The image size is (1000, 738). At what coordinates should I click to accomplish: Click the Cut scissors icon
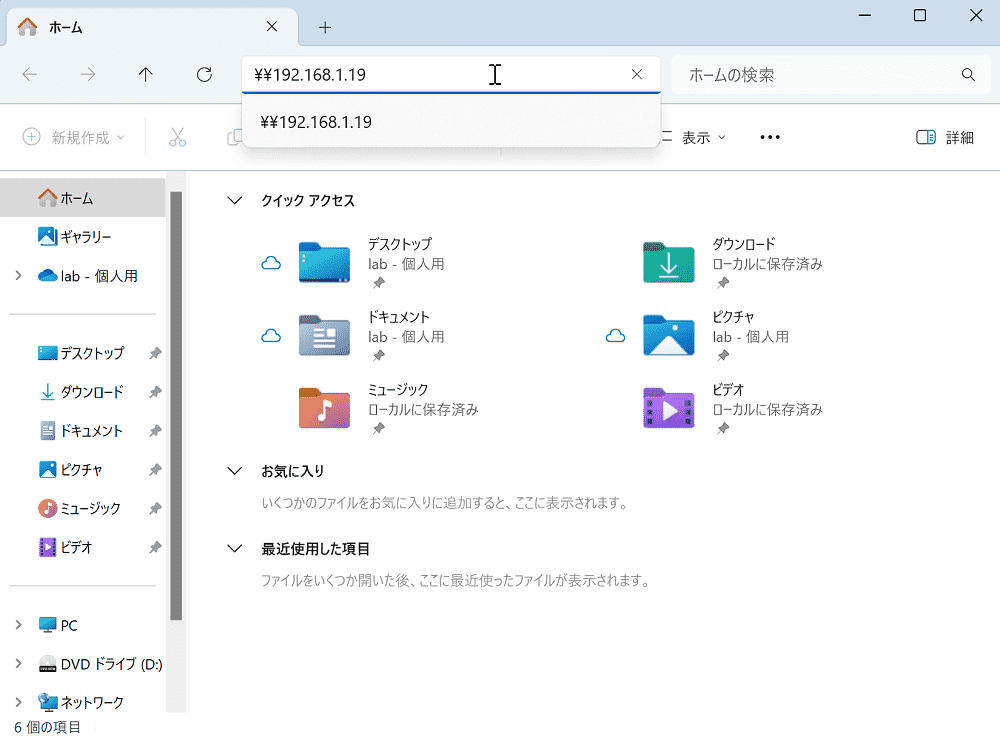(x=177, y=137)
